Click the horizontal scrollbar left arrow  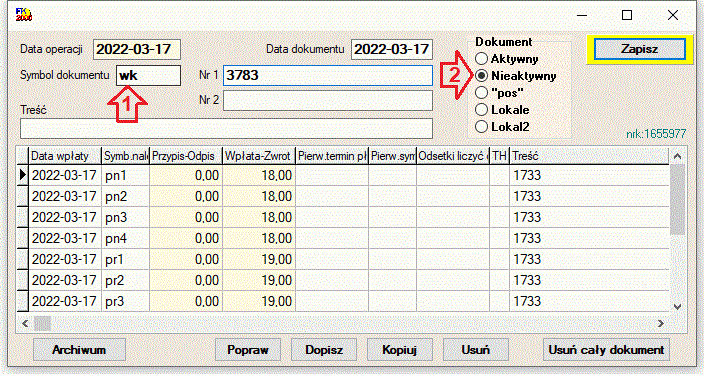pyautogui.click(x=25, y=323)
